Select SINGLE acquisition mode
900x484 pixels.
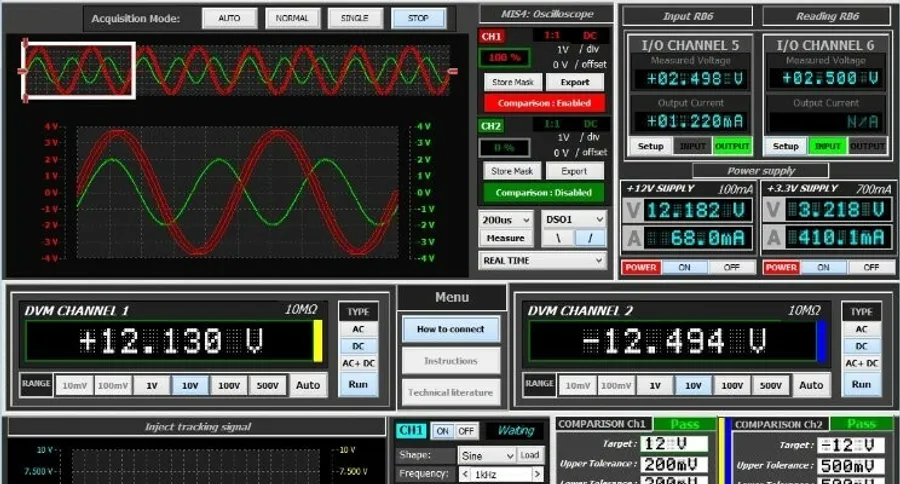[355, 18]
